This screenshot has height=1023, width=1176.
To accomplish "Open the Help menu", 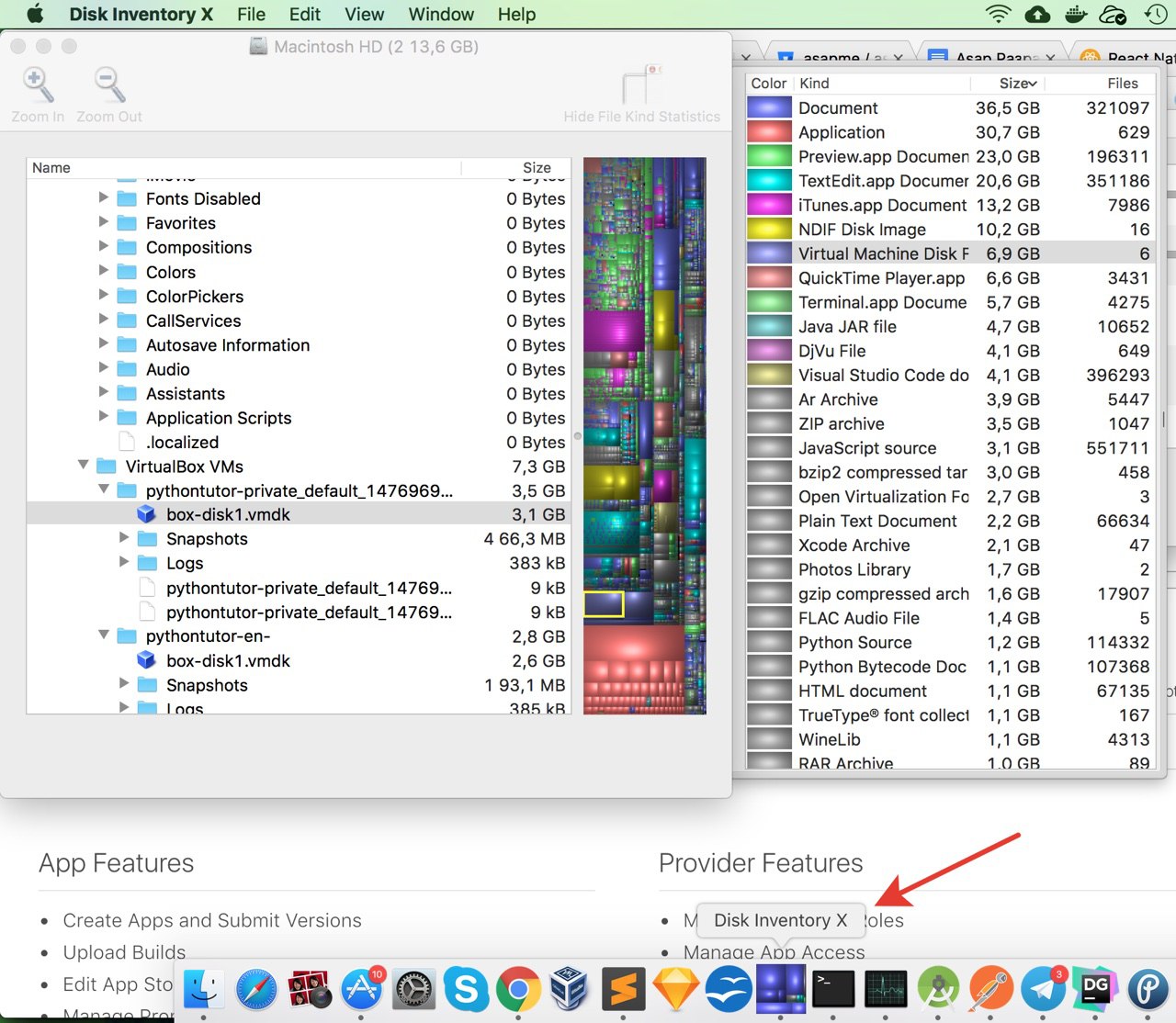I will click(516, 14).
